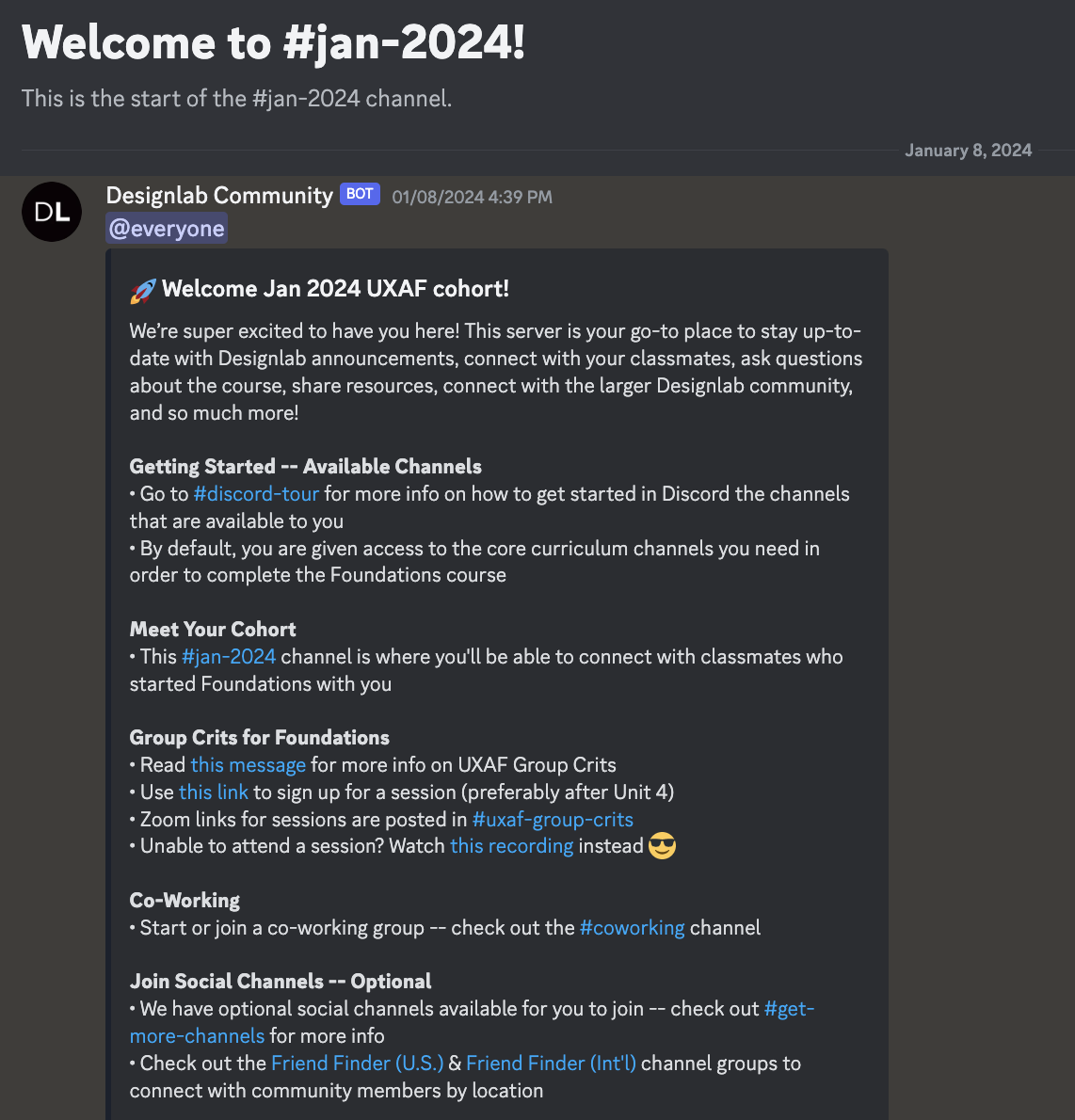Open the Friend Finder (Int'l) link
The height and width of the screenshot is (1120, 1075).
(x=551, y=1064)
